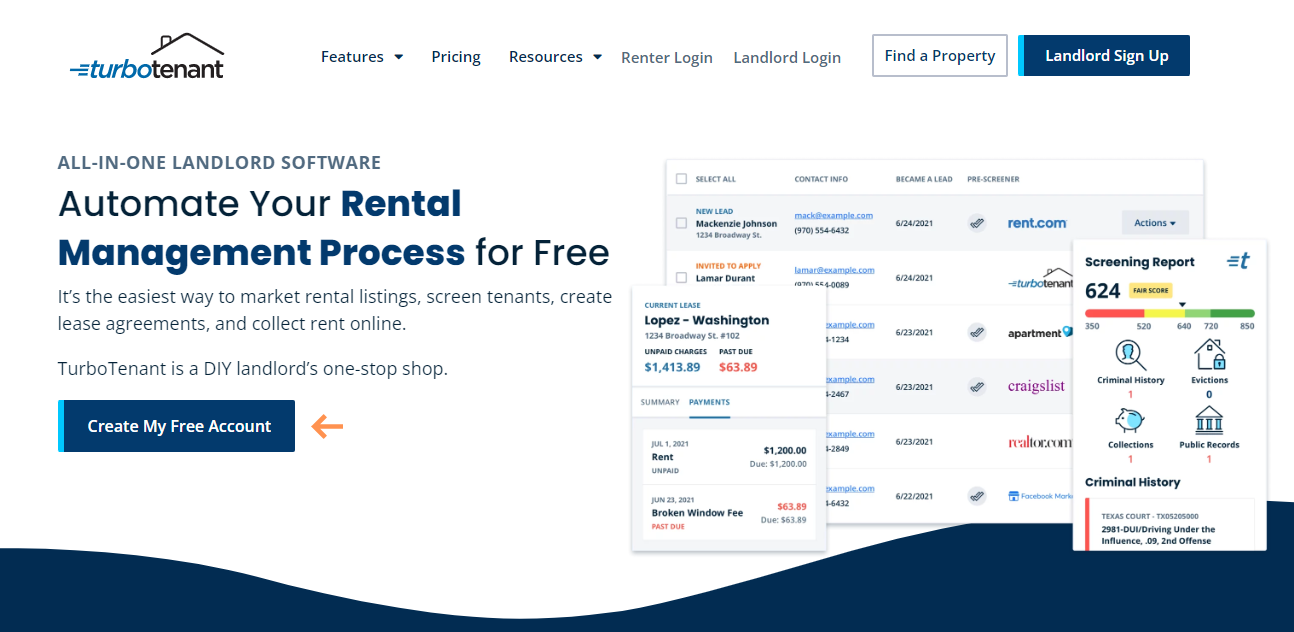Click the Facebook Marketplace source logo

tap(1040, 495)
